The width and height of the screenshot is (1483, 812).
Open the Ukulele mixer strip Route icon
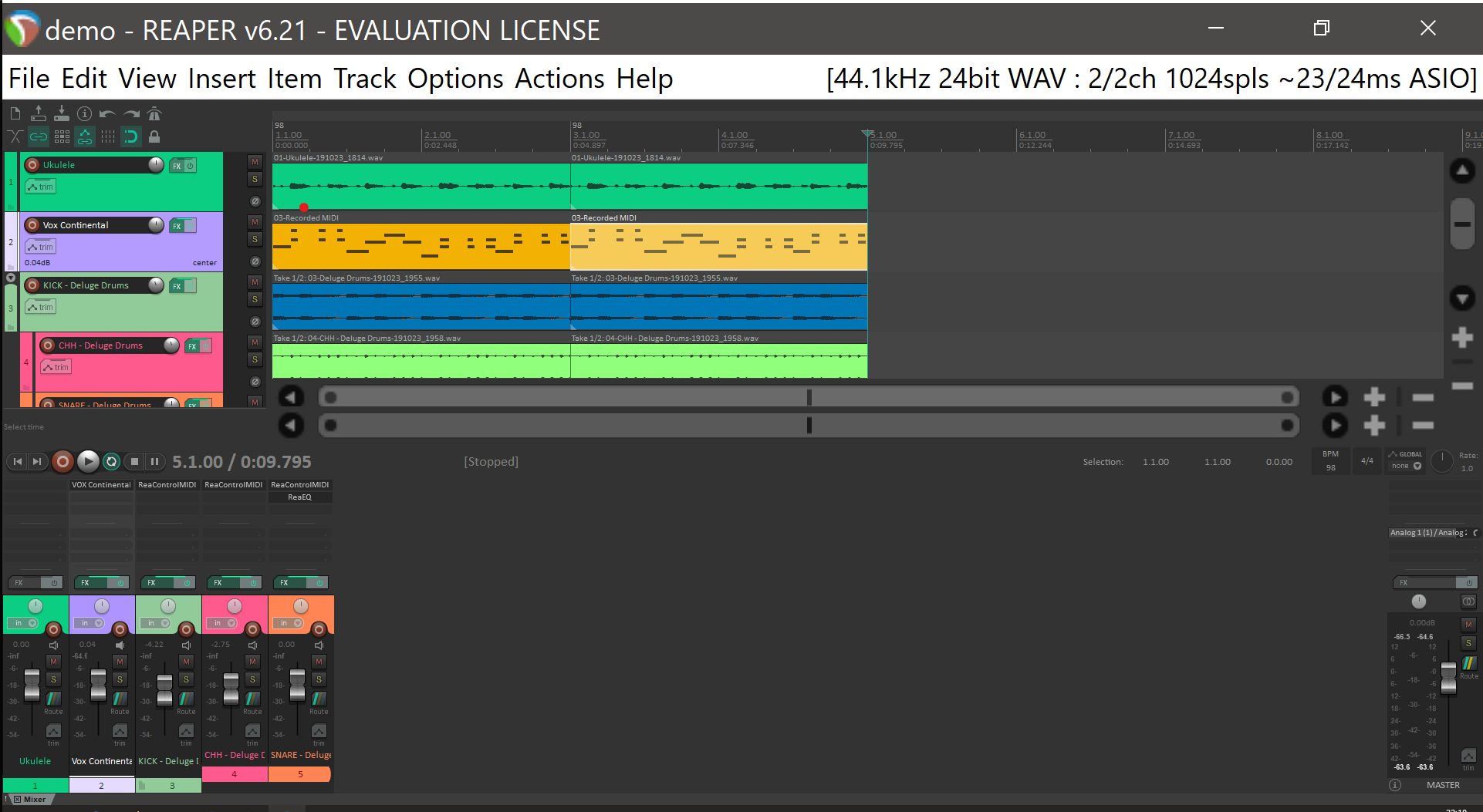pos(53,700)
